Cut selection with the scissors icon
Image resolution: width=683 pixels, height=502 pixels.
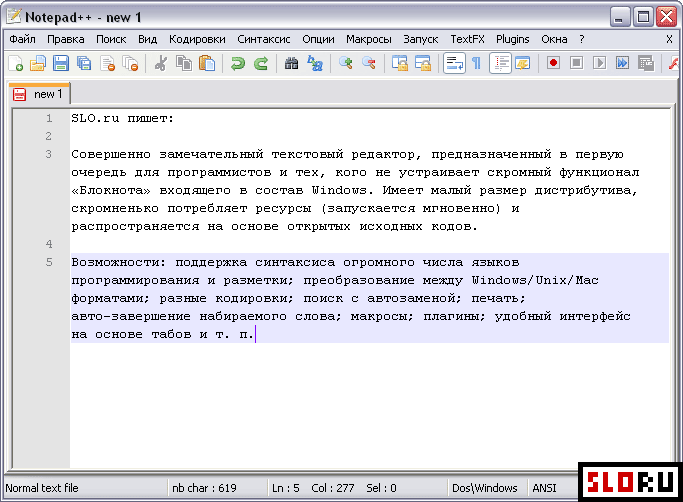coord(161,63)
